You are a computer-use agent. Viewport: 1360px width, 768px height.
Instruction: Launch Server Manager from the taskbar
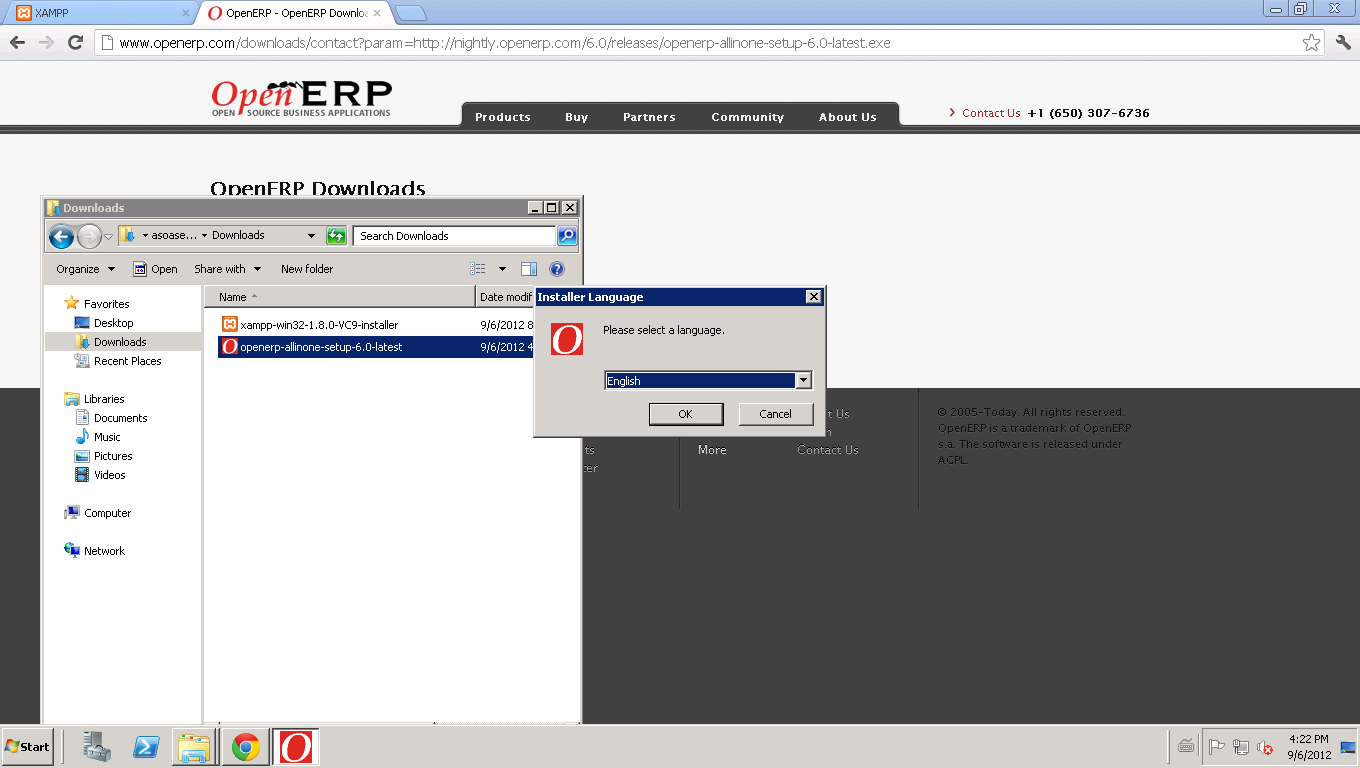coord(97,746)
